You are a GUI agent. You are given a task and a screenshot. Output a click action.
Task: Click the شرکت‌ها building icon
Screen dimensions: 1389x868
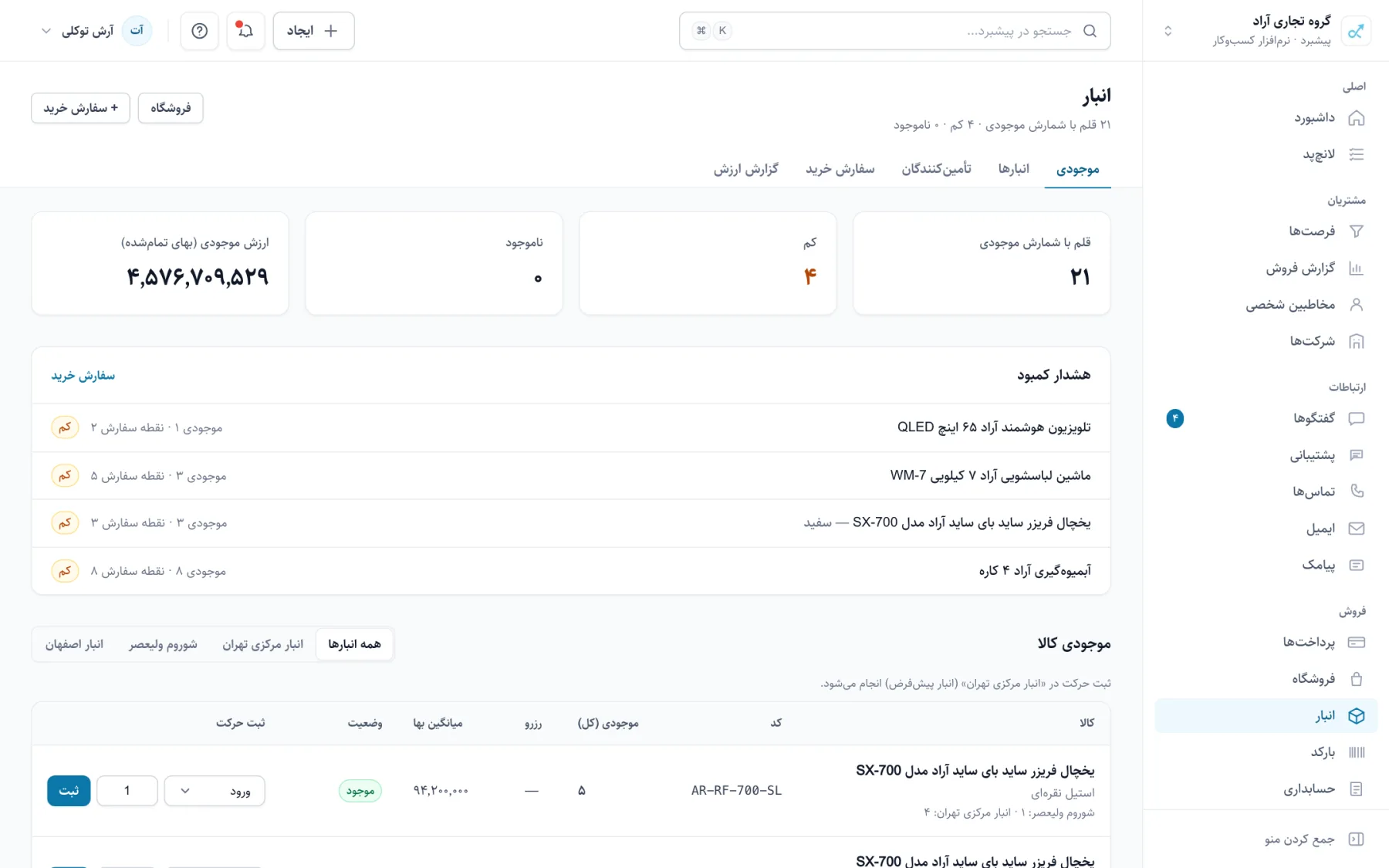pos(1356,341)
